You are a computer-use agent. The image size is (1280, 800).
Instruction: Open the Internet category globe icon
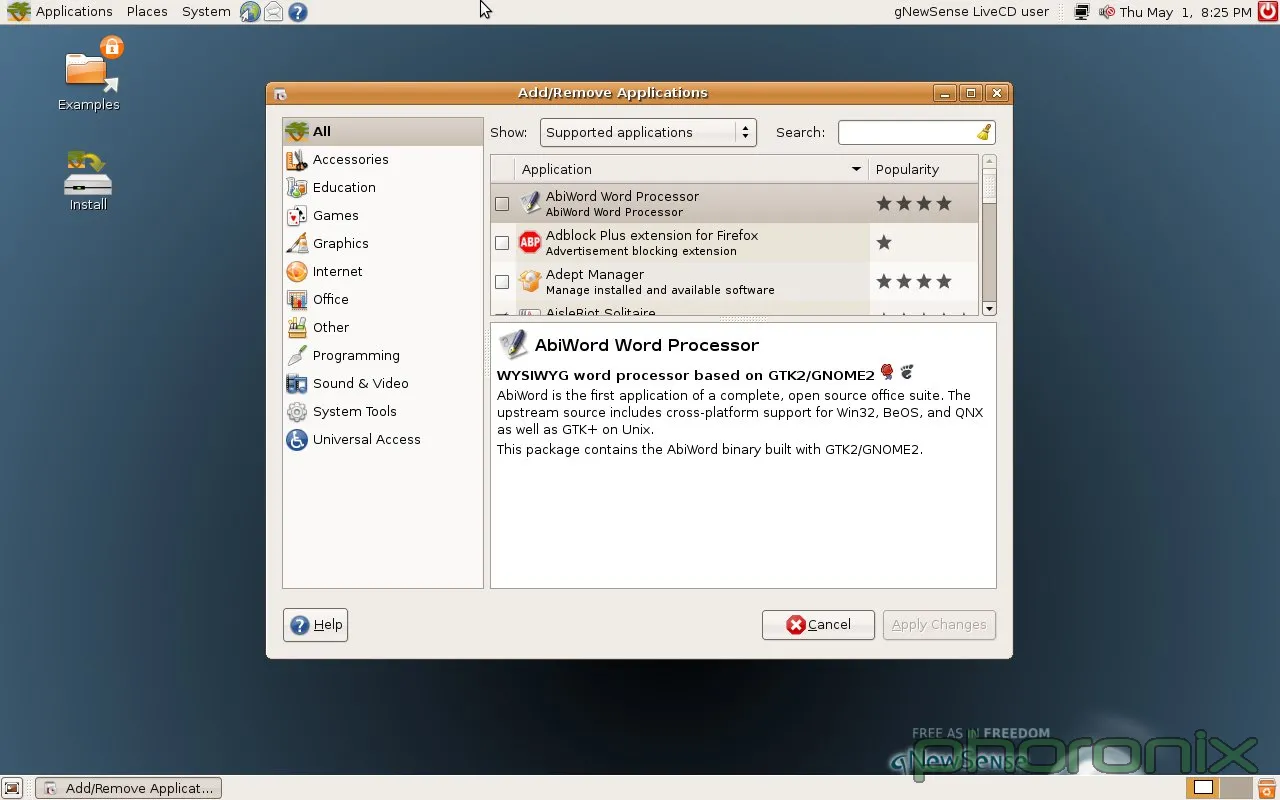pyautogui.click(x=297, y=271)
